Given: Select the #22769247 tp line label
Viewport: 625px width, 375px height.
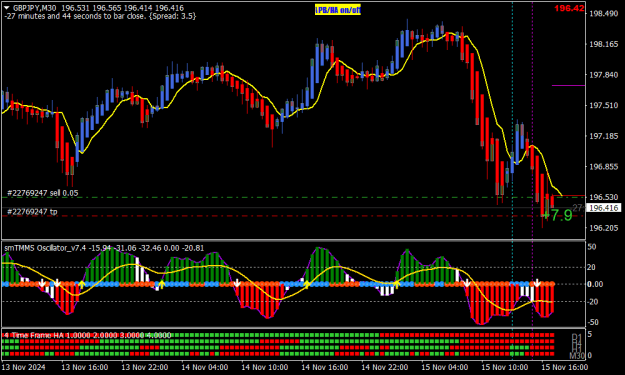Looking at the screenshot, I should 32,212.
